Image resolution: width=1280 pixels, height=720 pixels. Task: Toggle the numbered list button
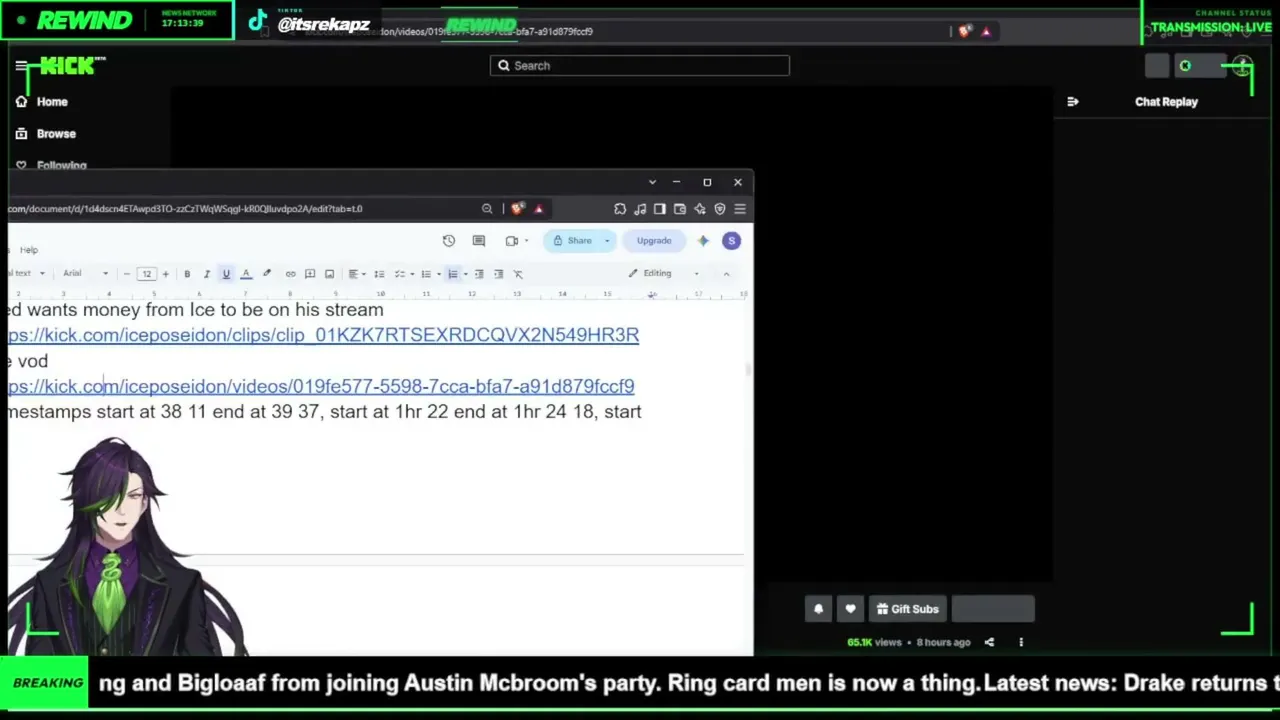[453, 274]
